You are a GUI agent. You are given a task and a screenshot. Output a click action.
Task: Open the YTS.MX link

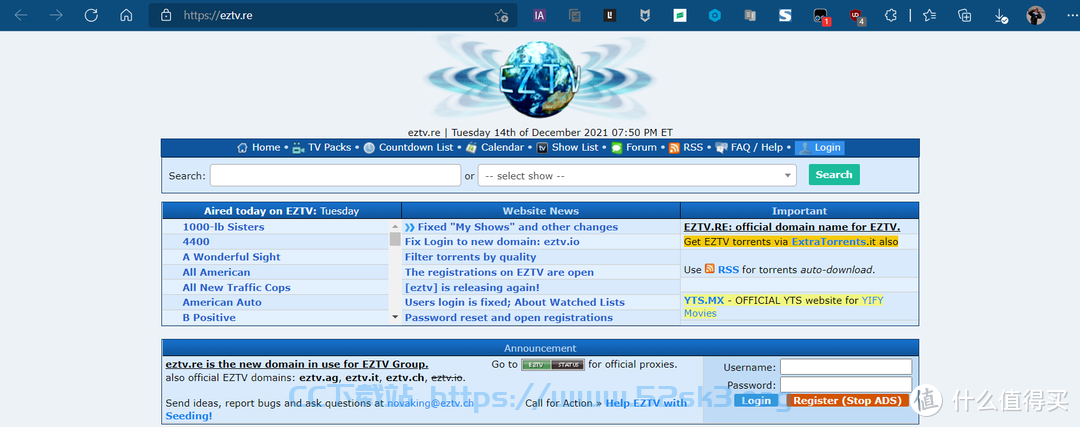(x=704, y=300)
